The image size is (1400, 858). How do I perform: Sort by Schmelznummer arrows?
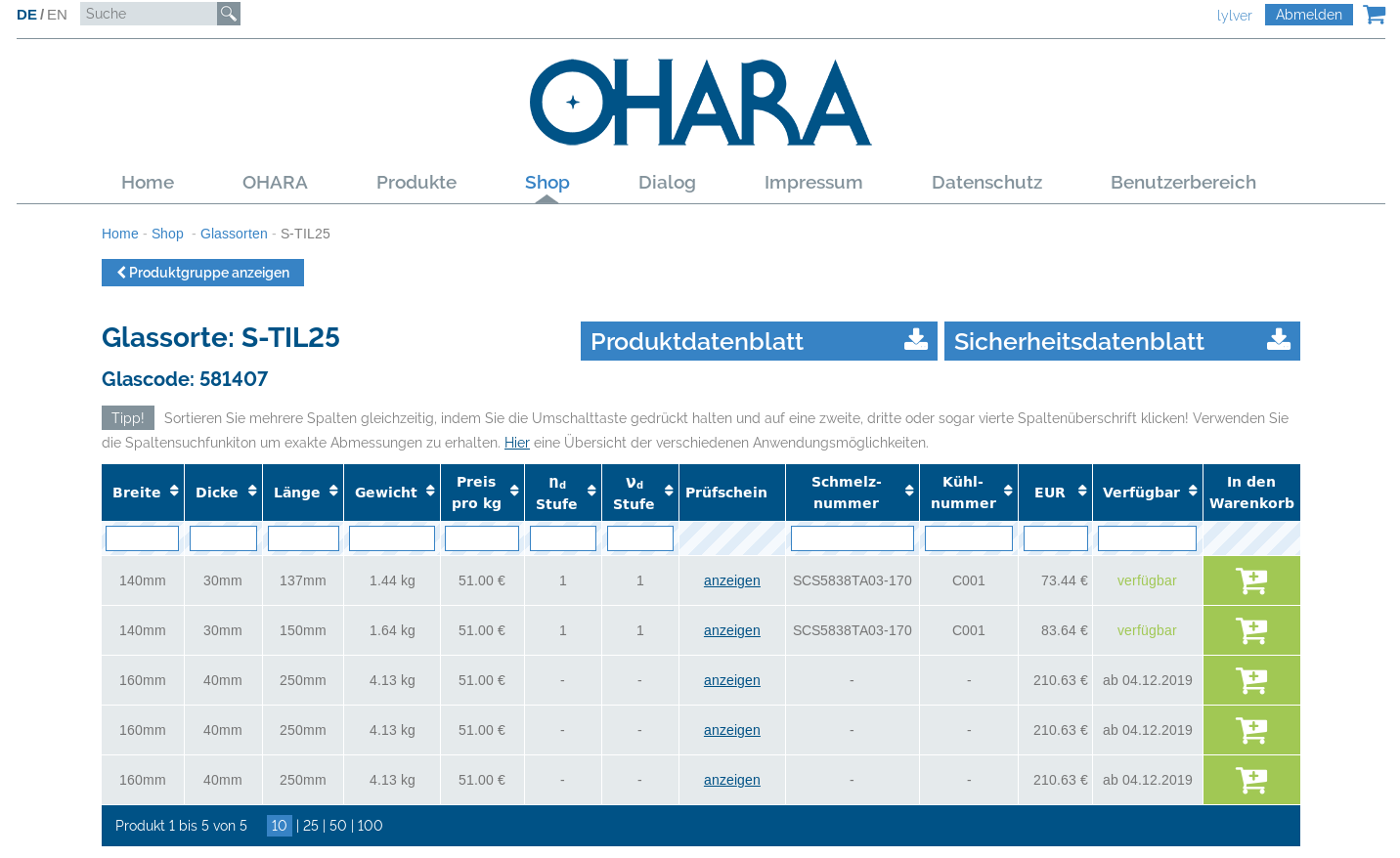pos(909,491)
